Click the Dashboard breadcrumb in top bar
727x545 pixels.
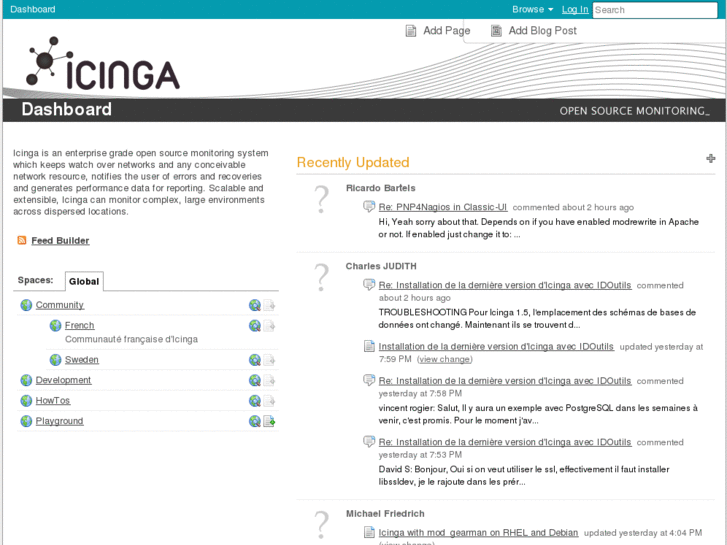tap(32, 9)
